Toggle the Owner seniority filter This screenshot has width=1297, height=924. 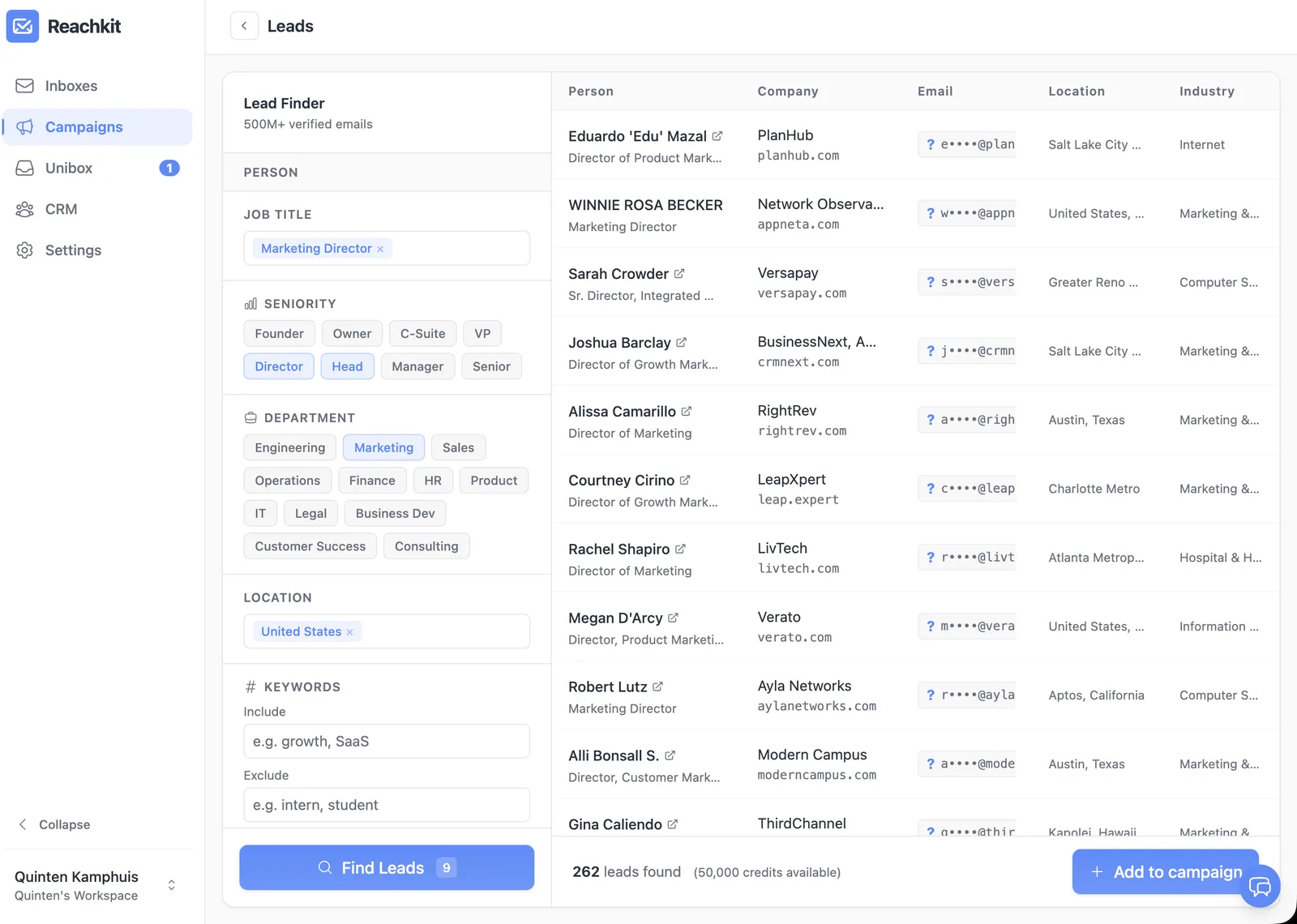point(352,333)
